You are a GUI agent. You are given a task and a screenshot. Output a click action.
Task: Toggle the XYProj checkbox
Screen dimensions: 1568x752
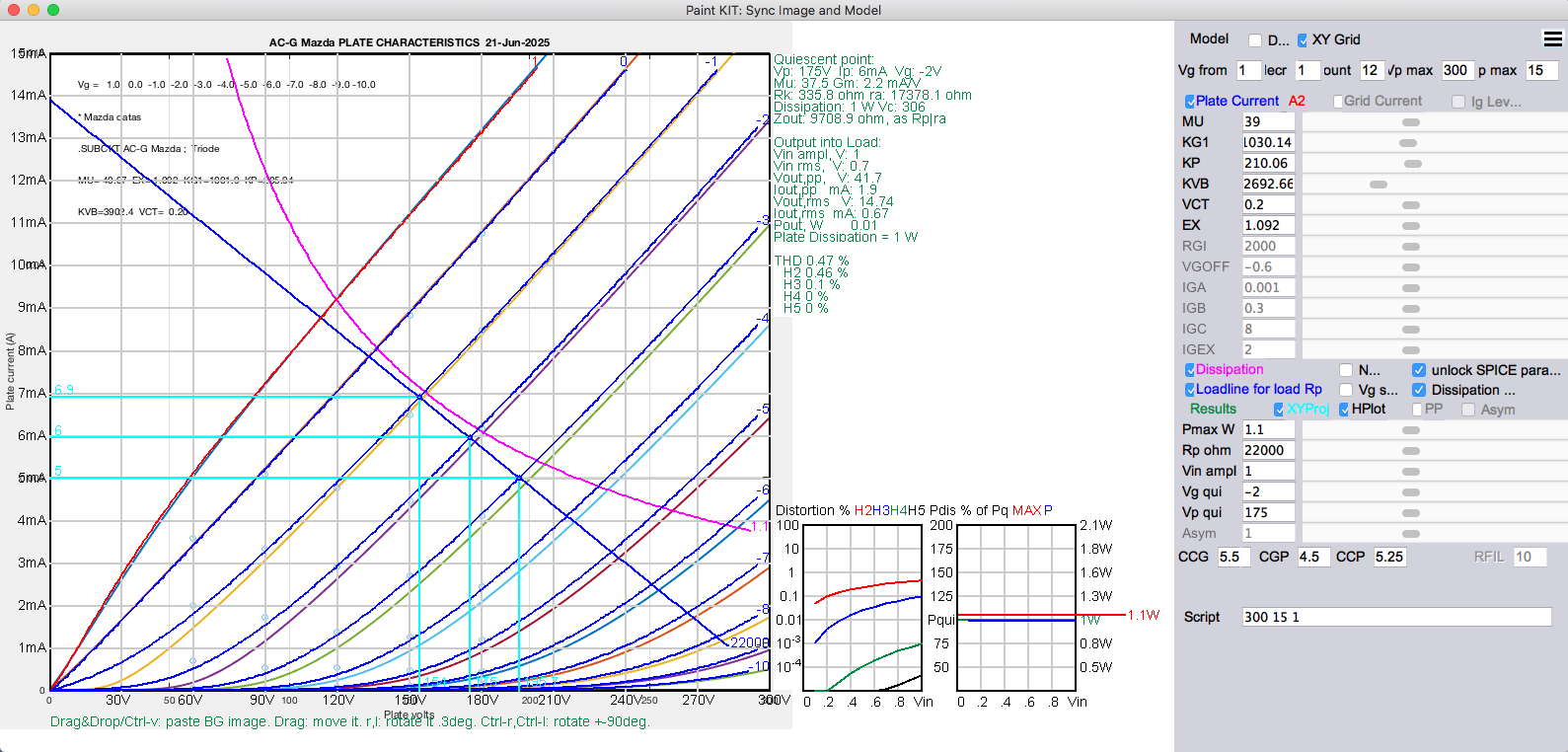pos(1279,410)
